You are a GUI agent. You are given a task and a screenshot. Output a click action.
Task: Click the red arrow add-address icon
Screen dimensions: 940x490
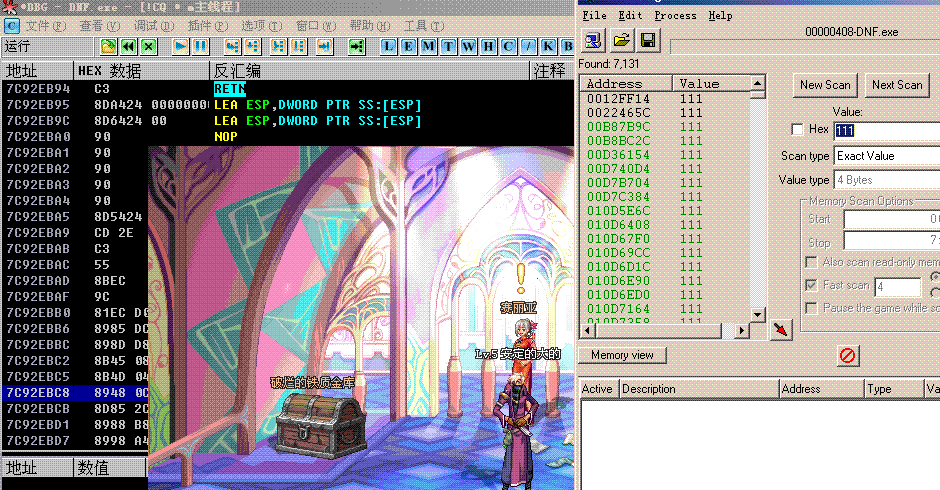coord(781,330)
